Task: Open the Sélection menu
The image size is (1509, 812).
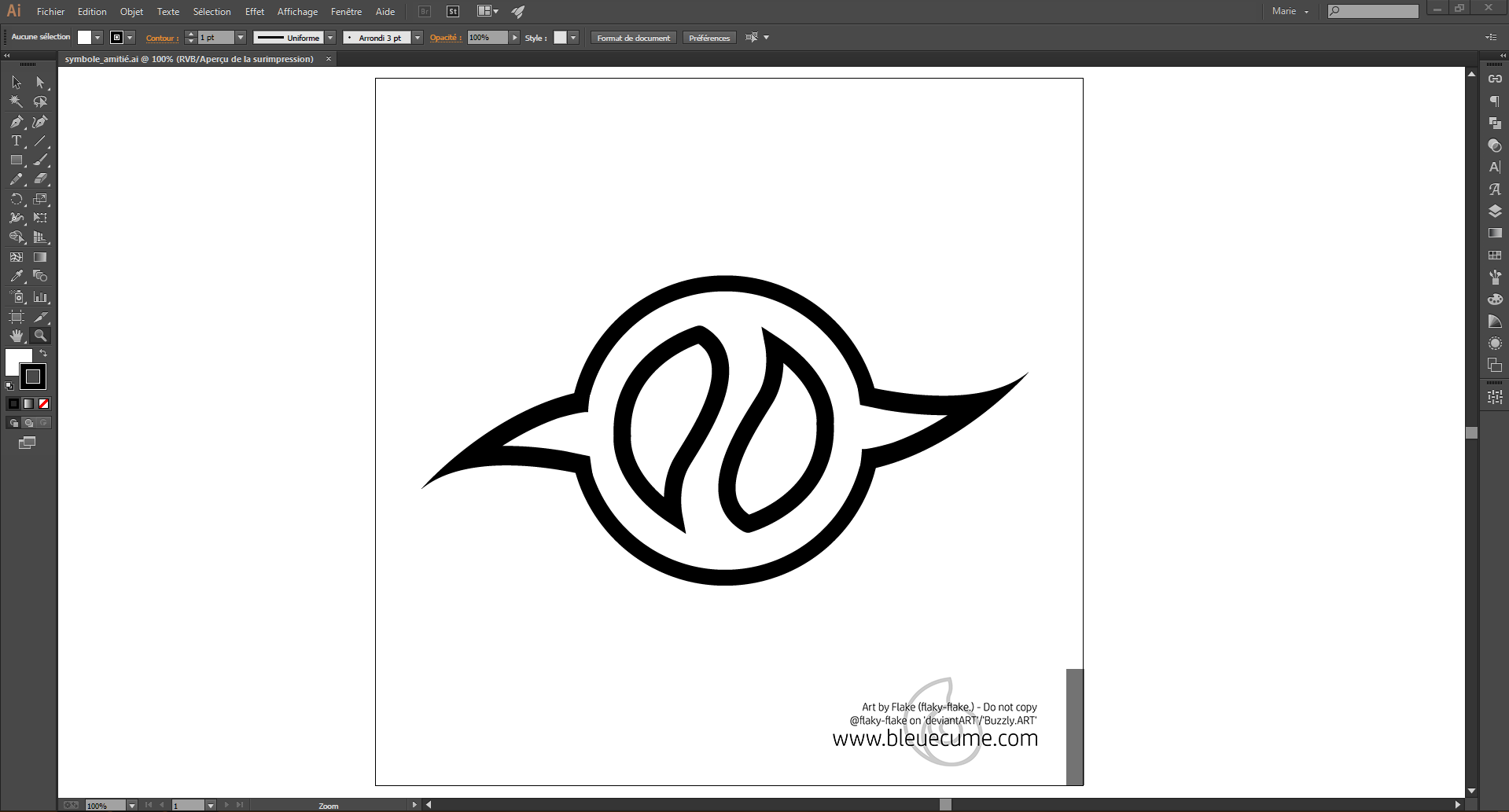Action: (x=212, y=12)
